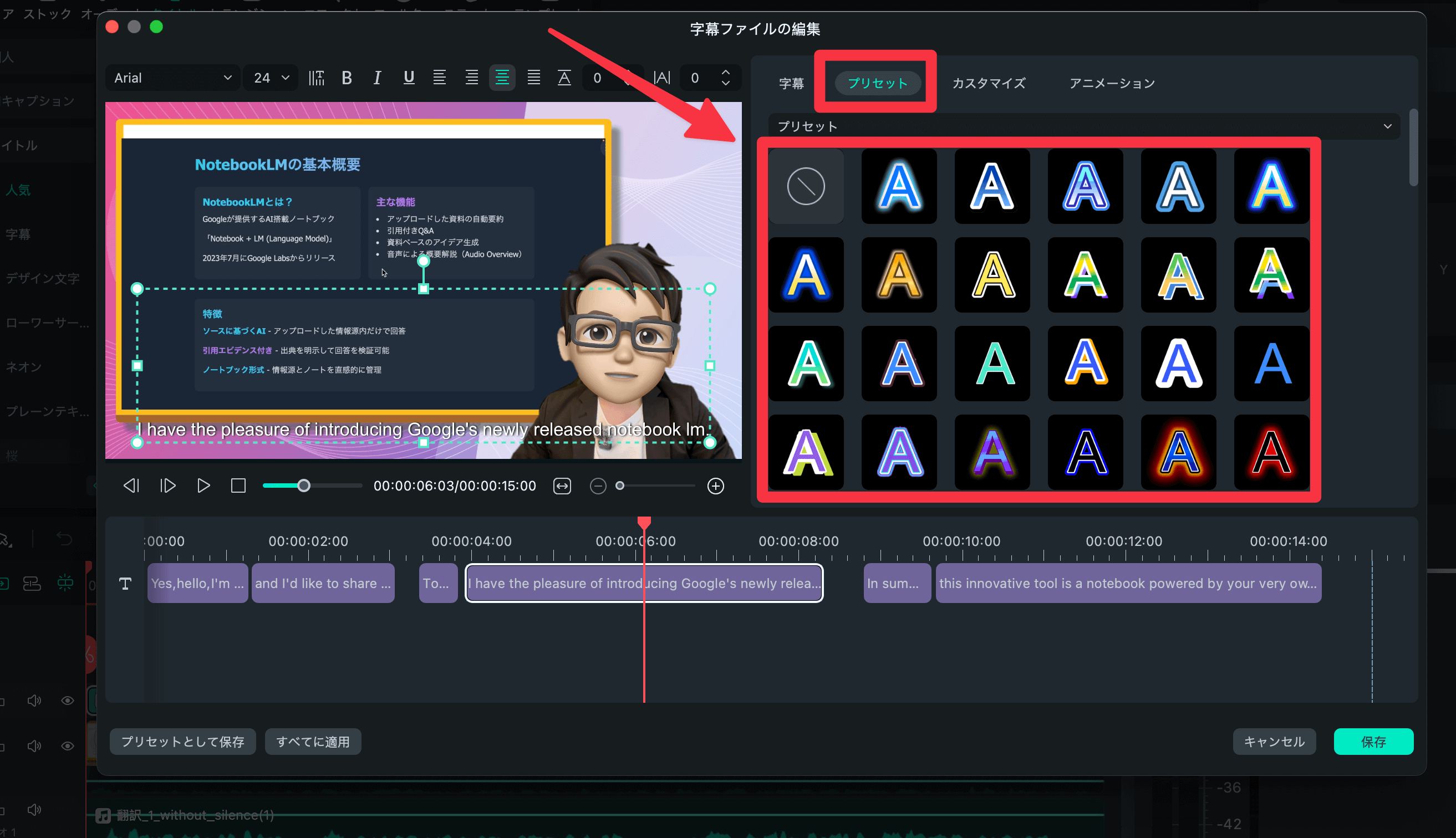
Task: Click the fit-timeline-to-width icon
Action: (562, 486)
